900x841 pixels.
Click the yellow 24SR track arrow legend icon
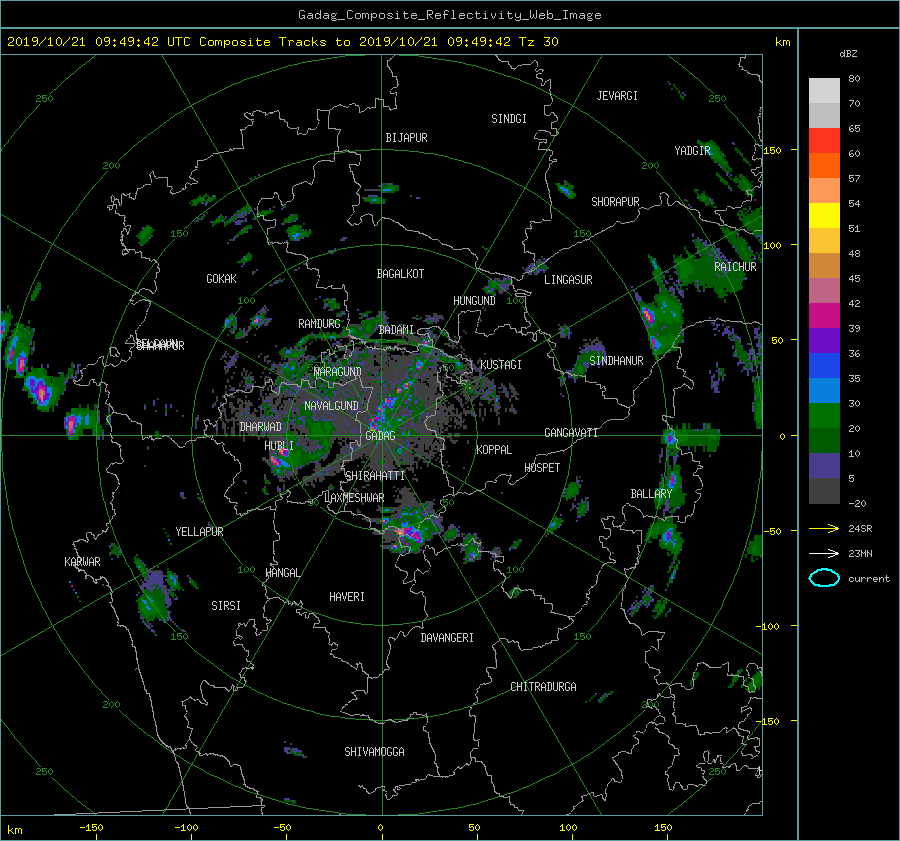824,529
